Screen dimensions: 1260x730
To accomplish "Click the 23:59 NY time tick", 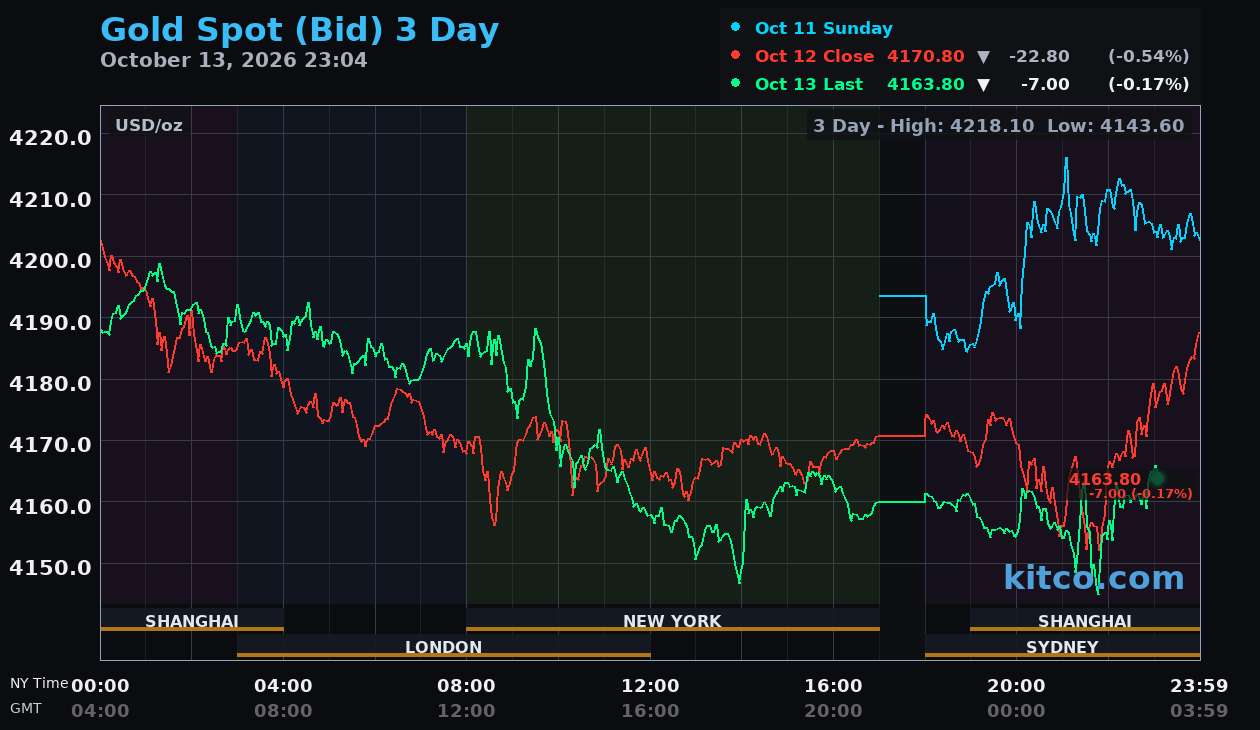I will (x=1199, y=686).
